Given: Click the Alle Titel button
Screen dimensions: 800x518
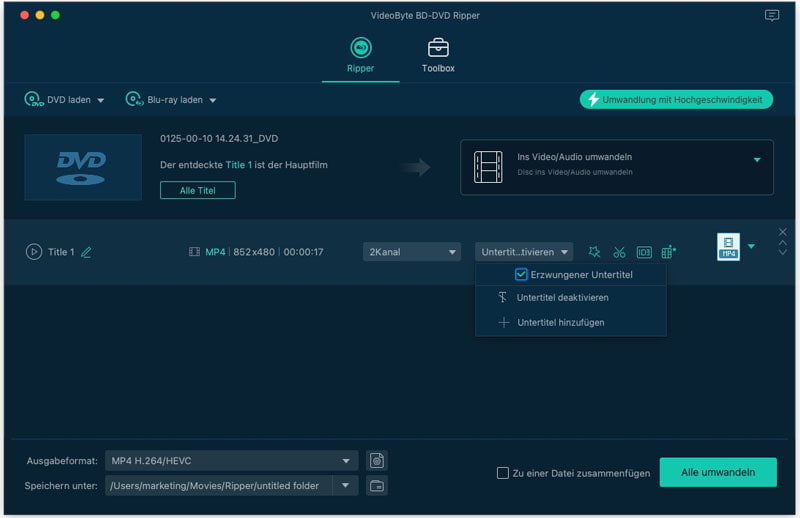Looking at the screenshot, I should pyautogui.click(x=197, y=190).
